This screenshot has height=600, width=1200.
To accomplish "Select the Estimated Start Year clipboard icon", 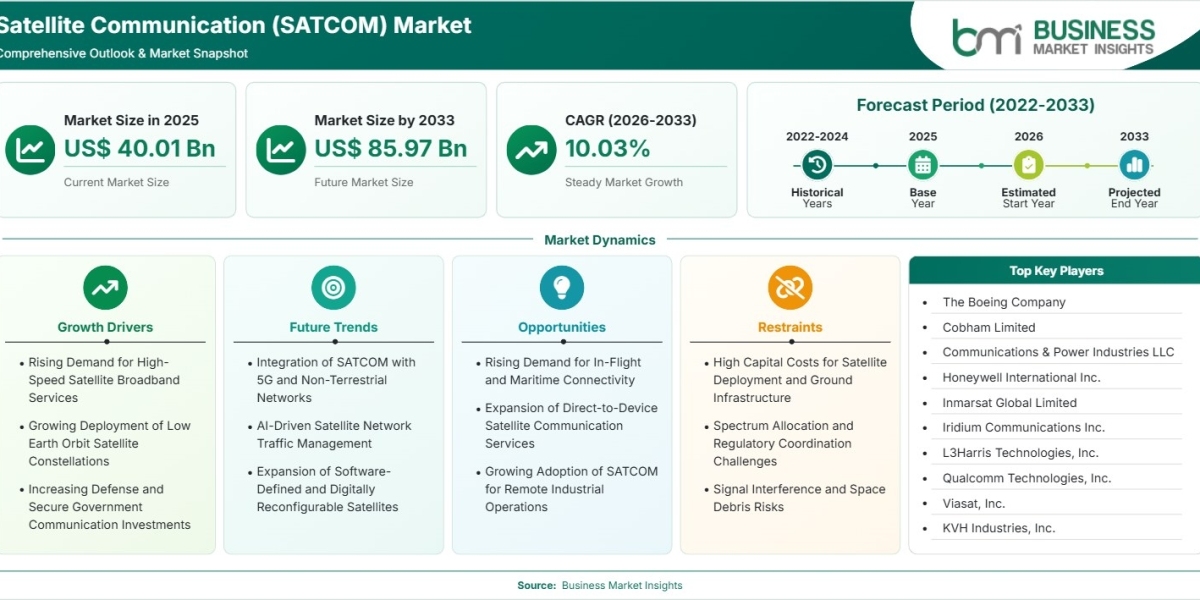I will (1028, 165).
